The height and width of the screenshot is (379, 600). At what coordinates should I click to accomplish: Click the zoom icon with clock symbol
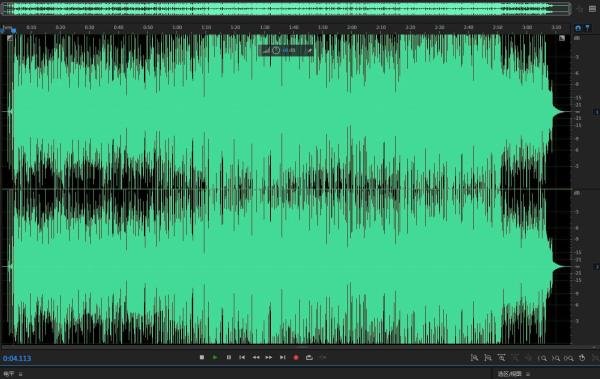pyautogui.click(x=582, y=358)
